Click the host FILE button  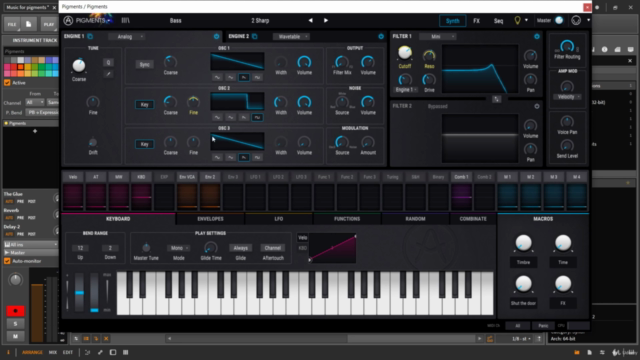12,24
